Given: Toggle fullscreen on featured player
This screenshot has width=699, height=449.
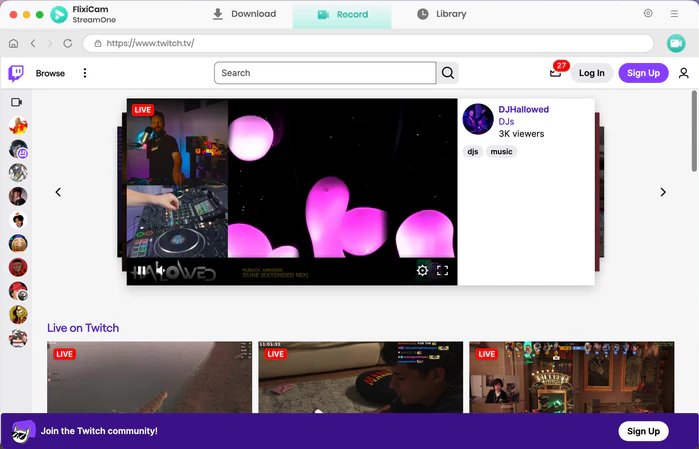Looking at the screenshot, I should (442, 270).
